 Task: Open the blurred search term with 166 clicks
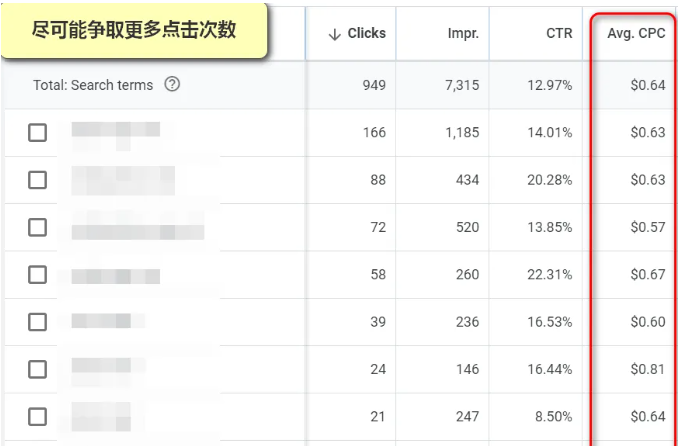coord(115,133)
